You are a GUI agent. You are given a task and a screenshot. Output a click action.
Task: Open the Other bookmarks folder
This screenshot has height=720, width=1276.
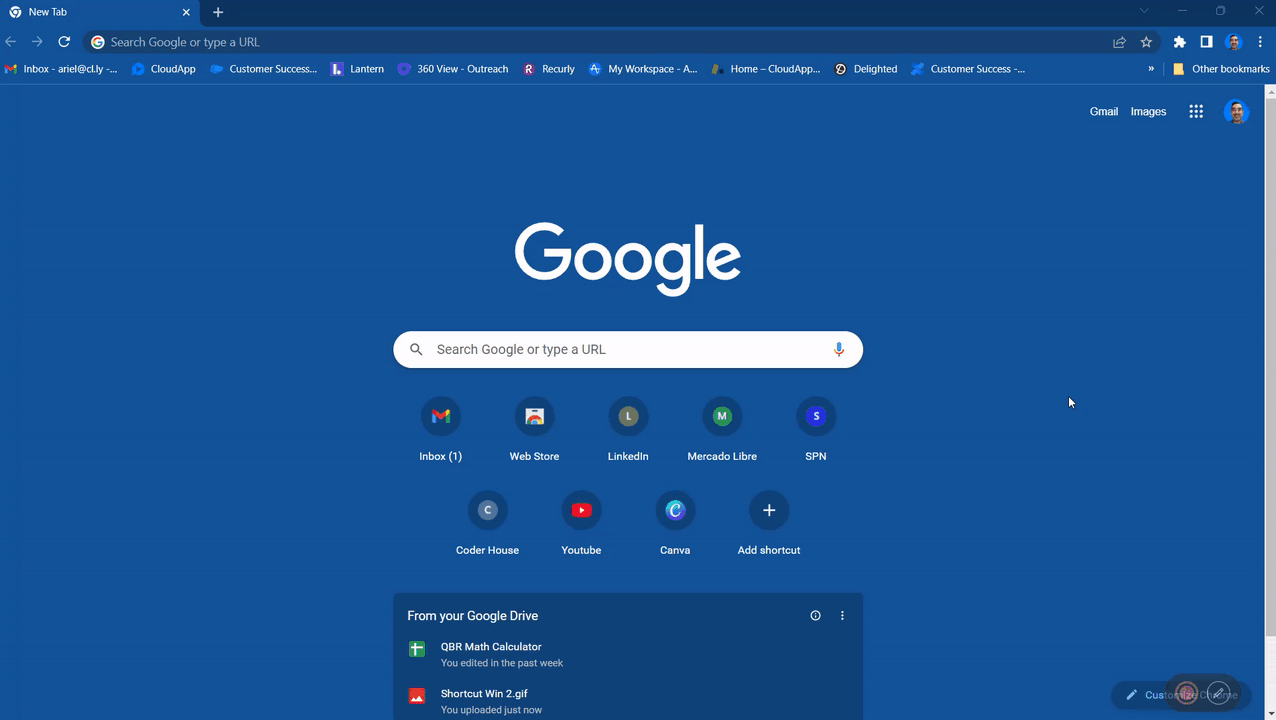pos(1221,69)
